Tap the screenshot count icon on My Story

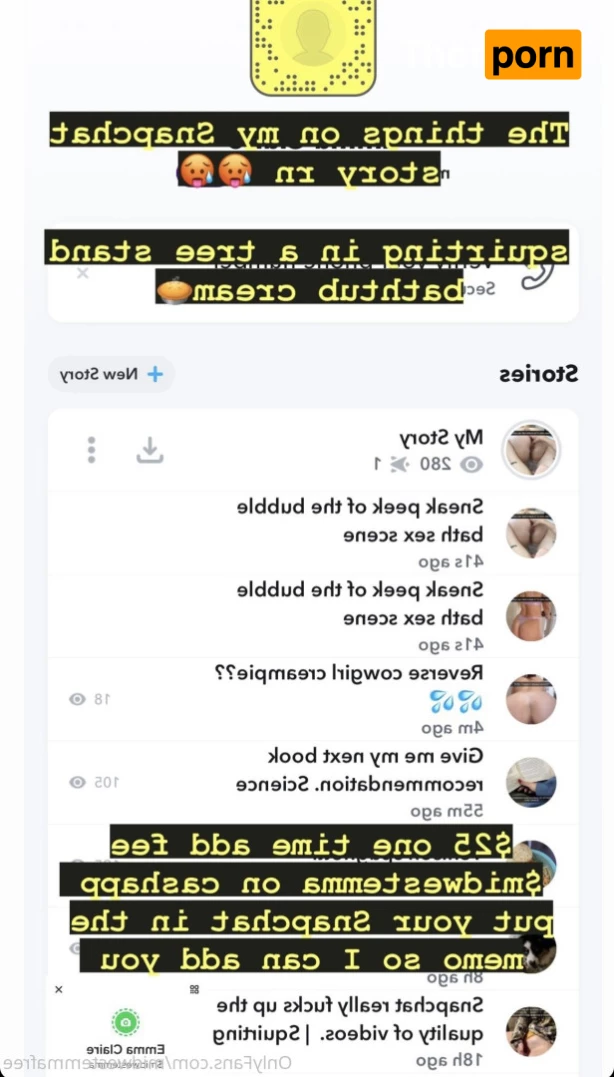coord(398,465)
